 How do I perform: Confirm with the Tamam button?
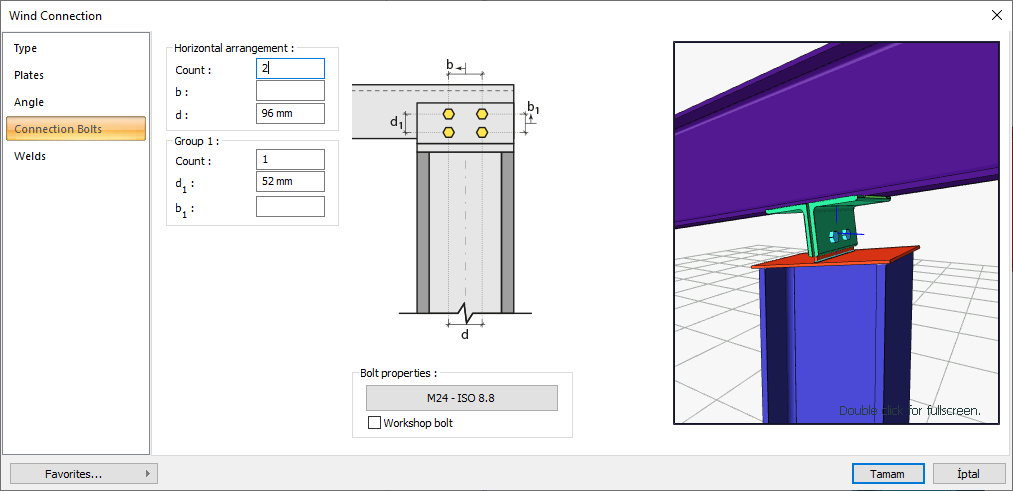click(x=887, y=474)
